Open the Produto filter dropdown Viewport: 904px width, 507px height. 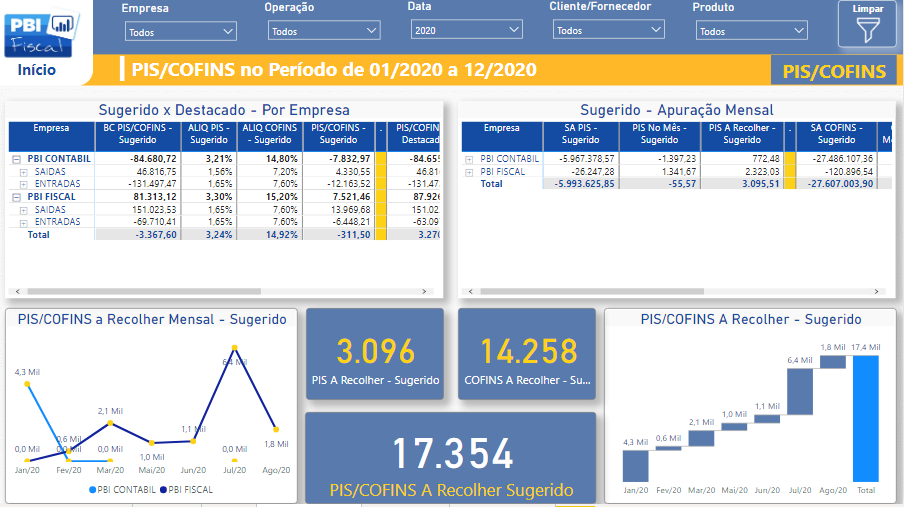pos(751,32)
